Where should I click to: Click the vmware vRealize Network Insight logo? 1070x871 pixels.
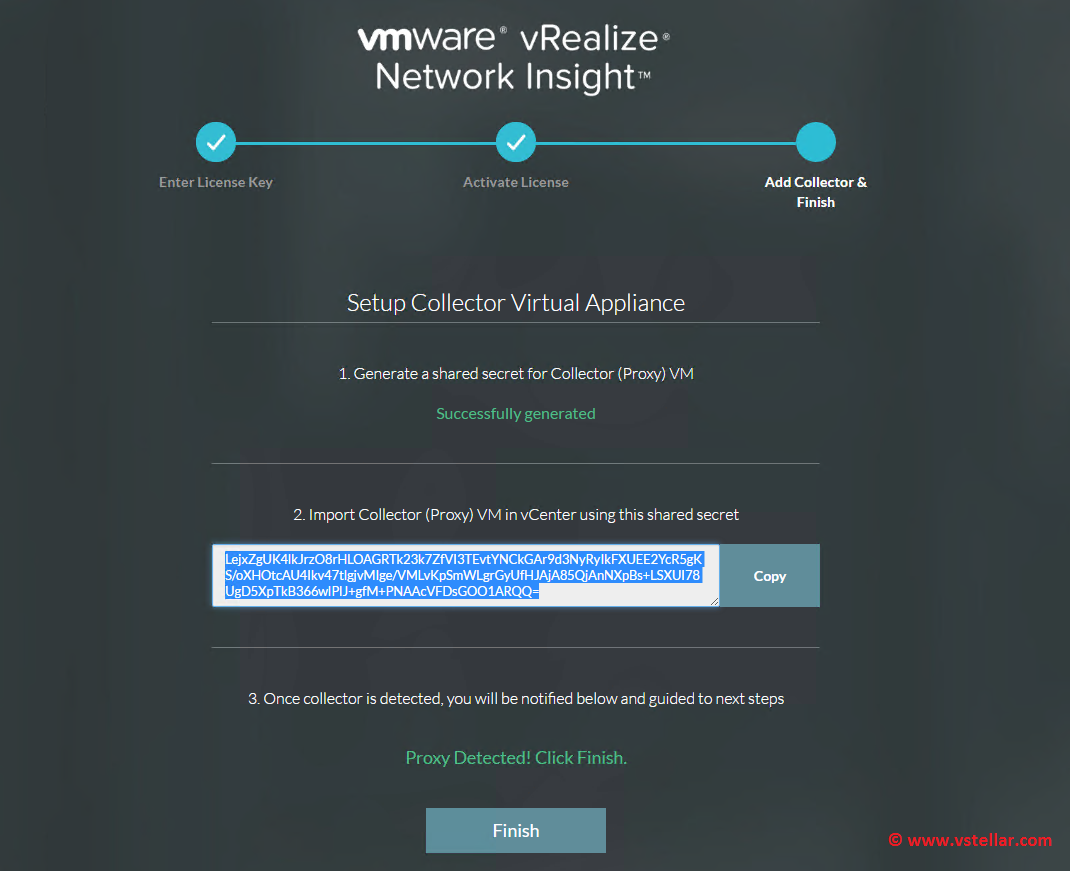pyautogui.click(x=513, y=59)
